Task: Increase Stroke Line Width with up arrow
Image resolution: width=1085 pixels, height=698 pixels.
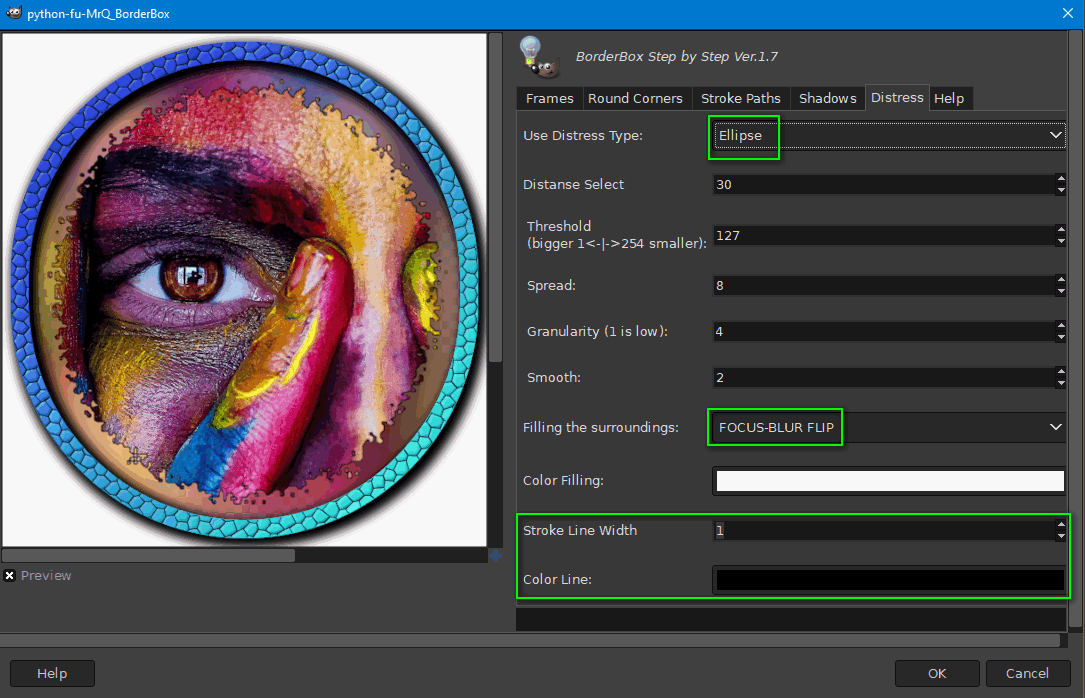Action: [1061, 525]
